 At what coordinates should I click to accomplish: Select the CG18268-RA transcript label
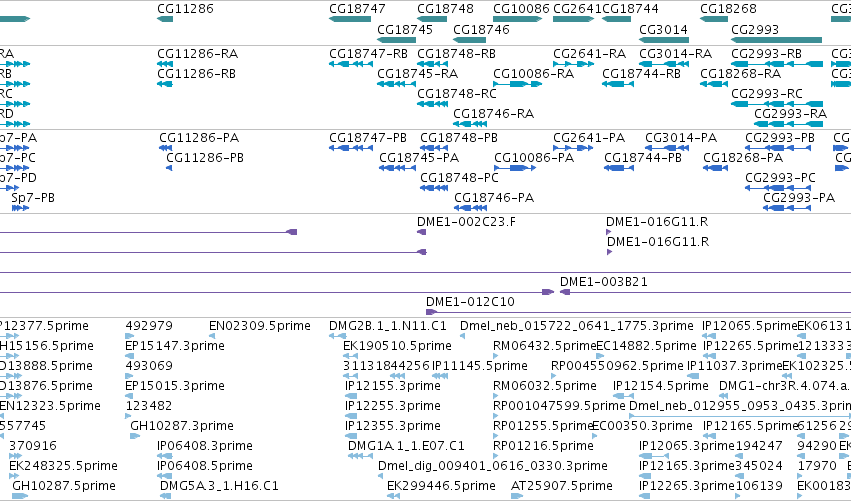pyautogui.click(x=740, y=74)
